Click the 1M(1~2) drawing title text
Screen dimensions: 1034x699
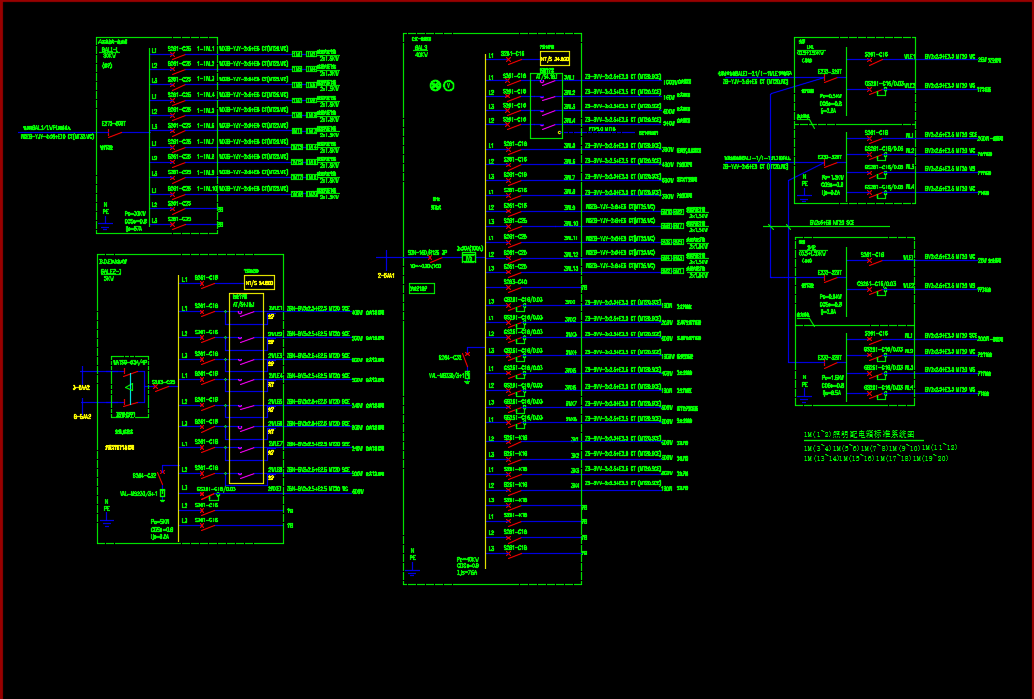[x=860, y=435]
